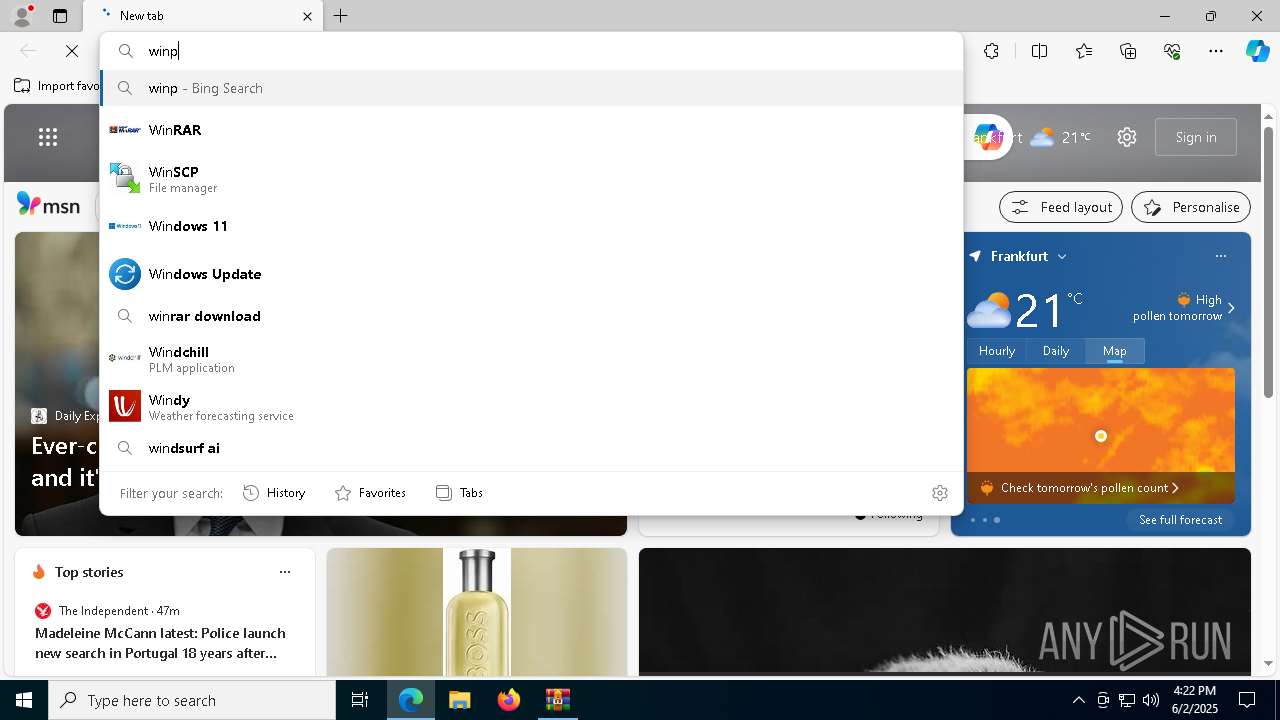Open notification center icon

click(x=1247, y=700)
